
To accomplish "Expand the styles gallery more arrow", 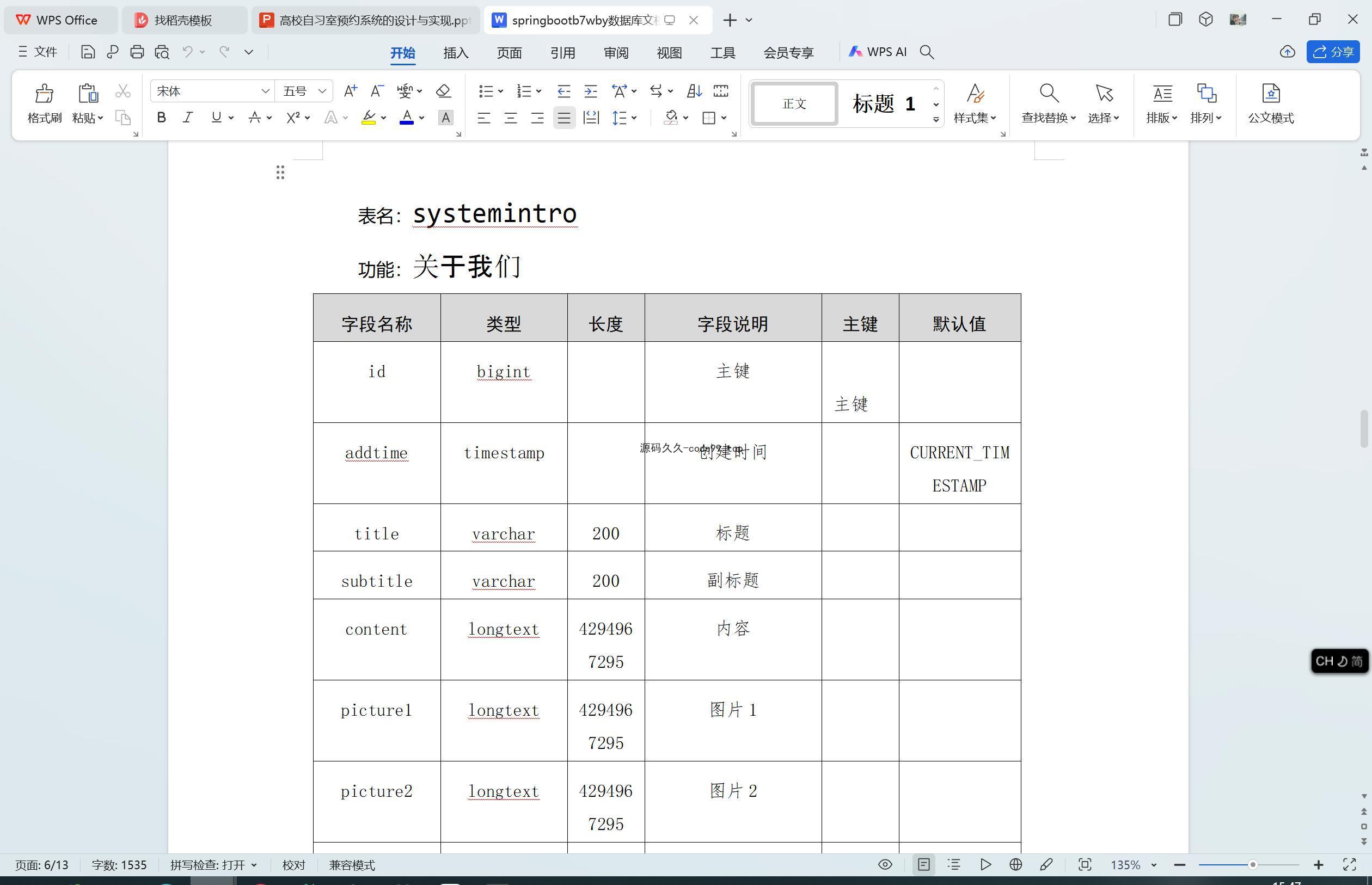I will click(x=936, y=120).
